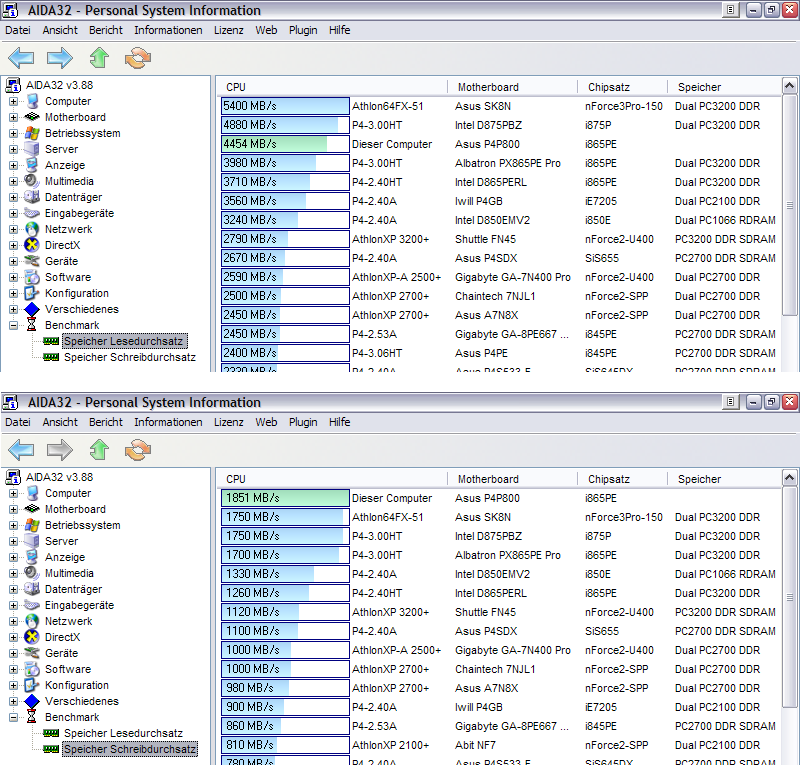Open Lizenz menu in lower window

point(229,422)
